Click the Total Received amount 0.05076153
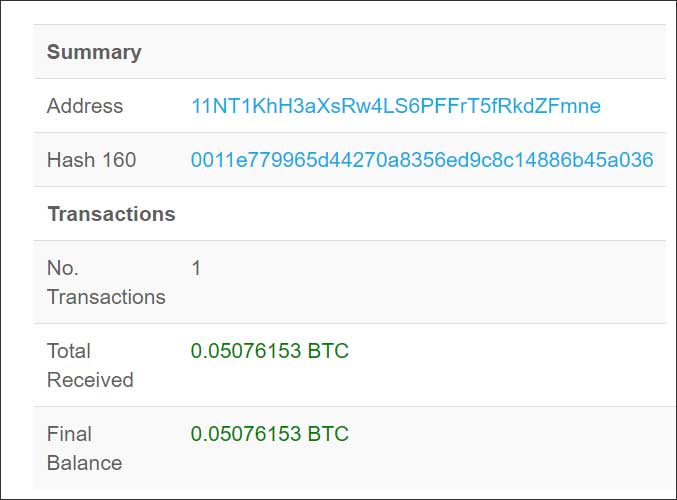This screenshot has width=677, height=500. click(x=246, y=351)
